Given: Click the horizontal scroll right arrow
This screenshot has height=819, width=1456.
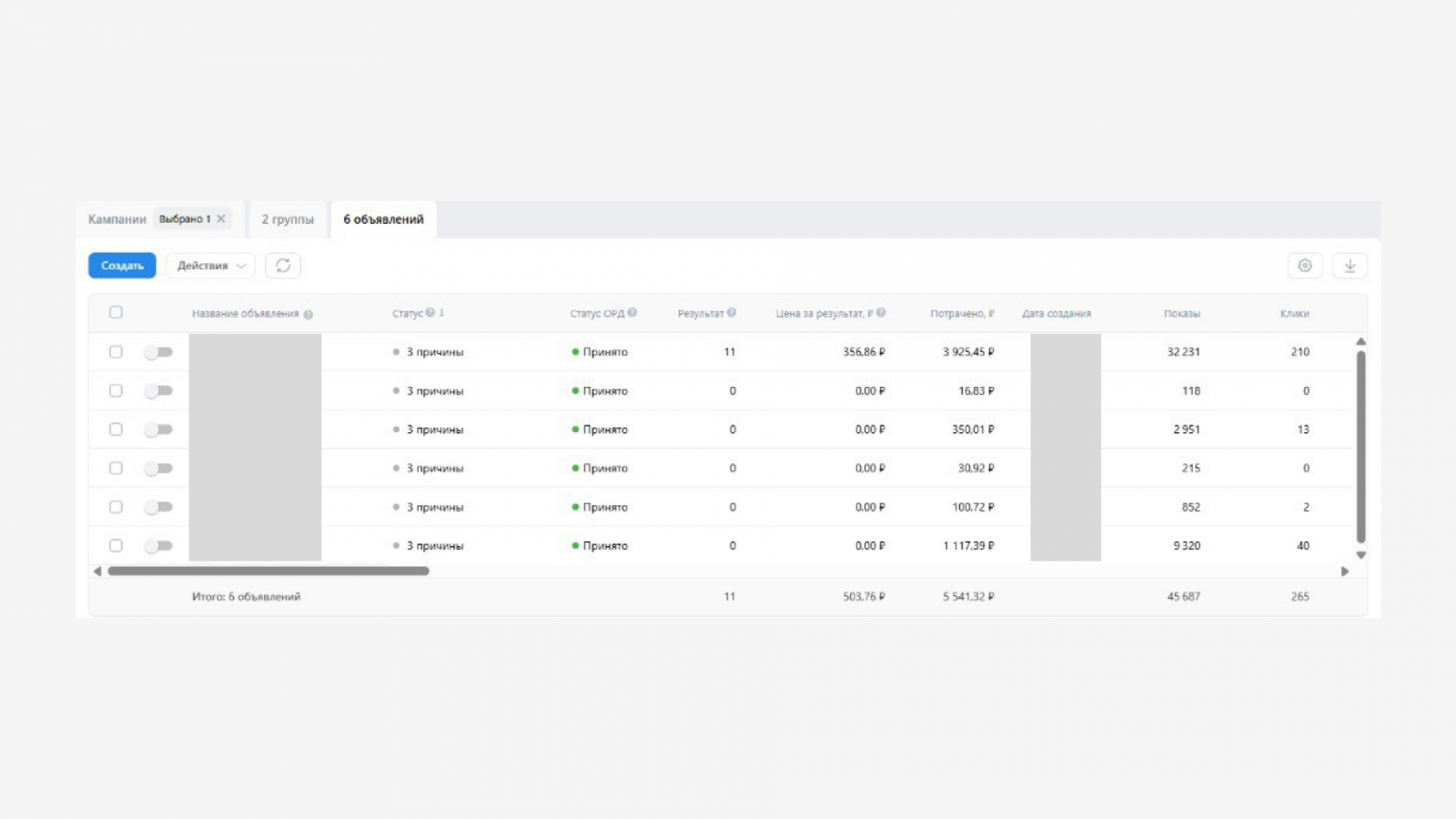Looking at the screenshot, I should [1345, 571].
